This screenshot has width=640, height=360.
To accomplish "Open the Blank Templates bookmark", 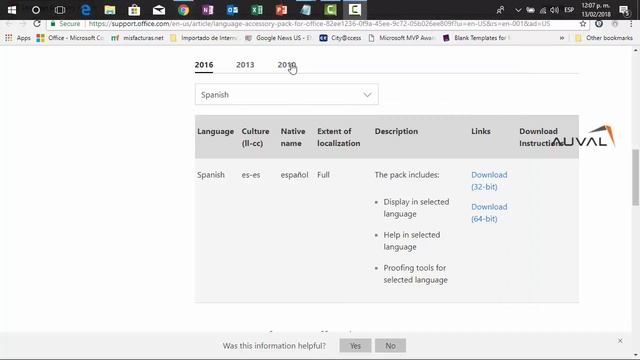I will 477,38.
